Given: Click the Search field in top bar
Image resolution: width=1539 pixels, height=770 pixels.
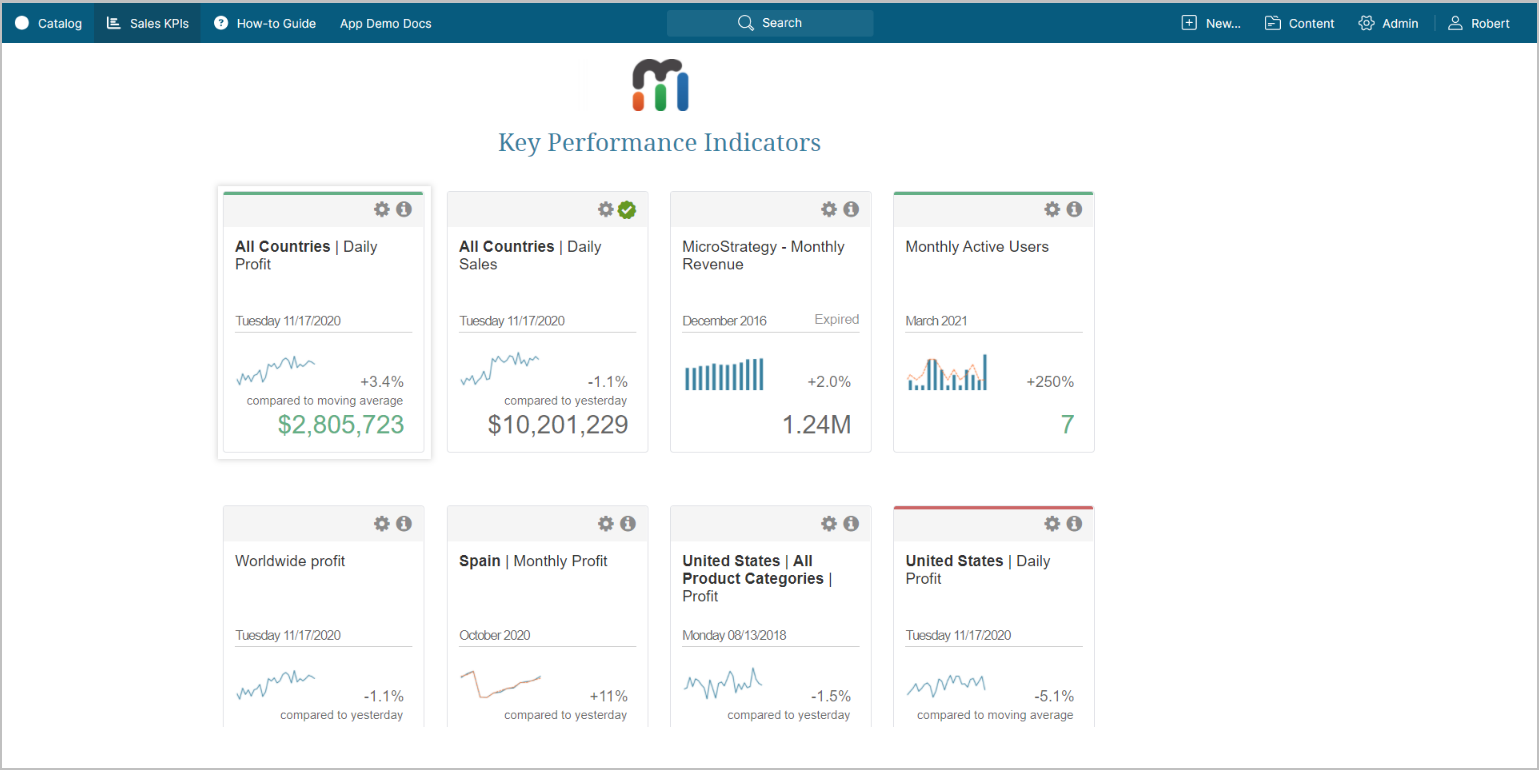Looking at the screenshot, I should coord(770,23).
